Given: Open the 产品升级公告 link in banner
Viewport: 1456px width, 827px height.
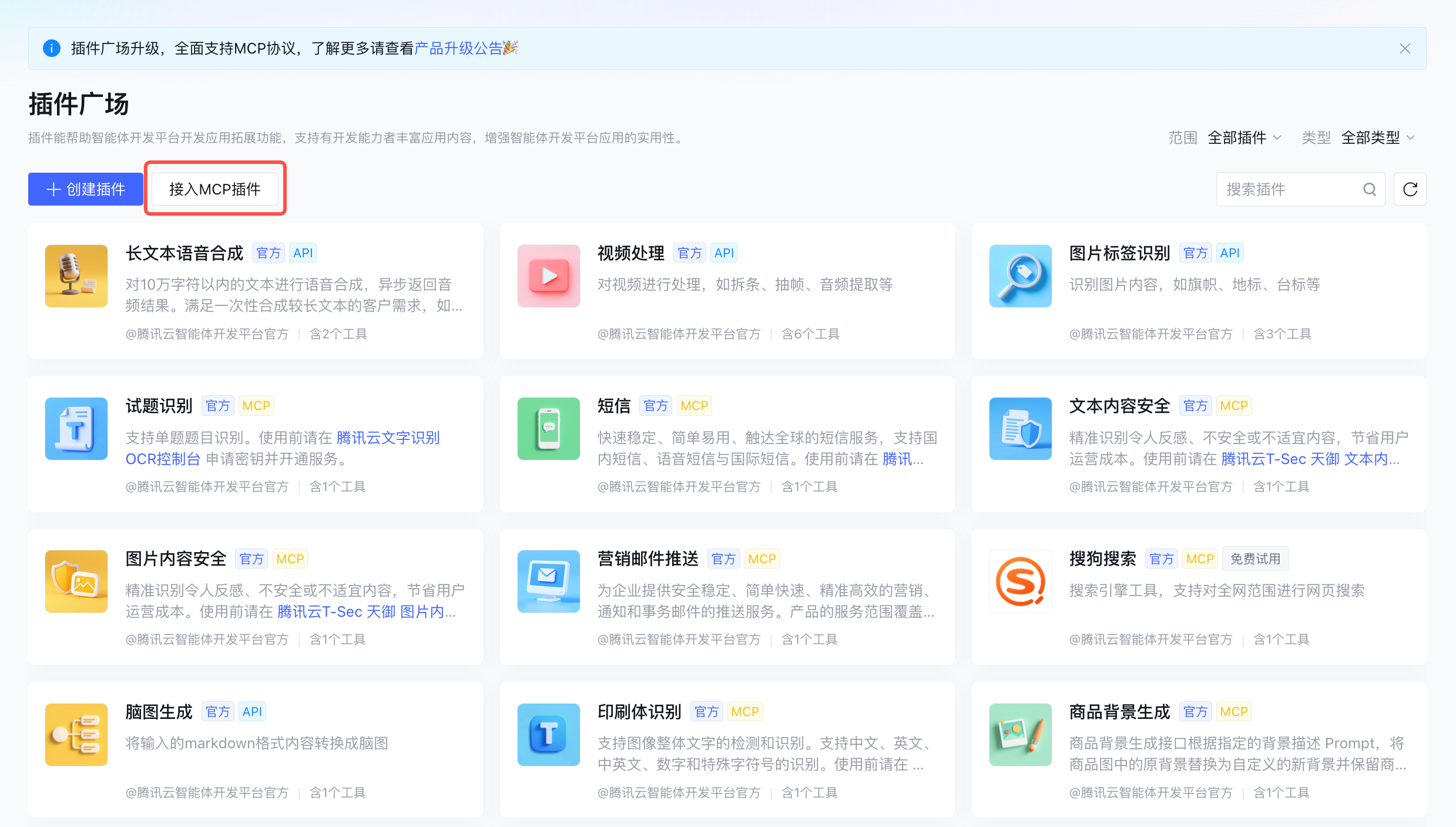Looking at the screenshot, I should point(458,48).
